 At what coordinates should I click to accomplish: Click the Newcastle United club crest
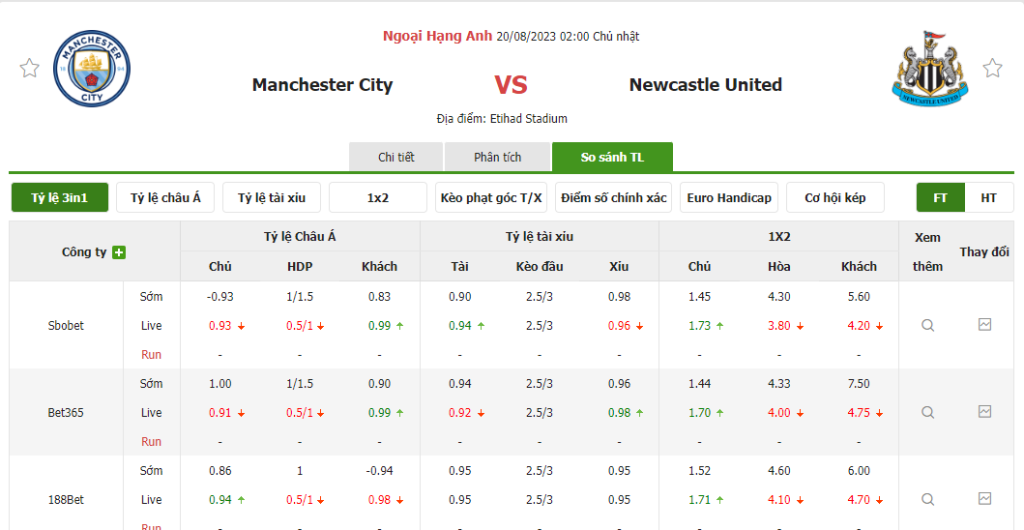929,68
